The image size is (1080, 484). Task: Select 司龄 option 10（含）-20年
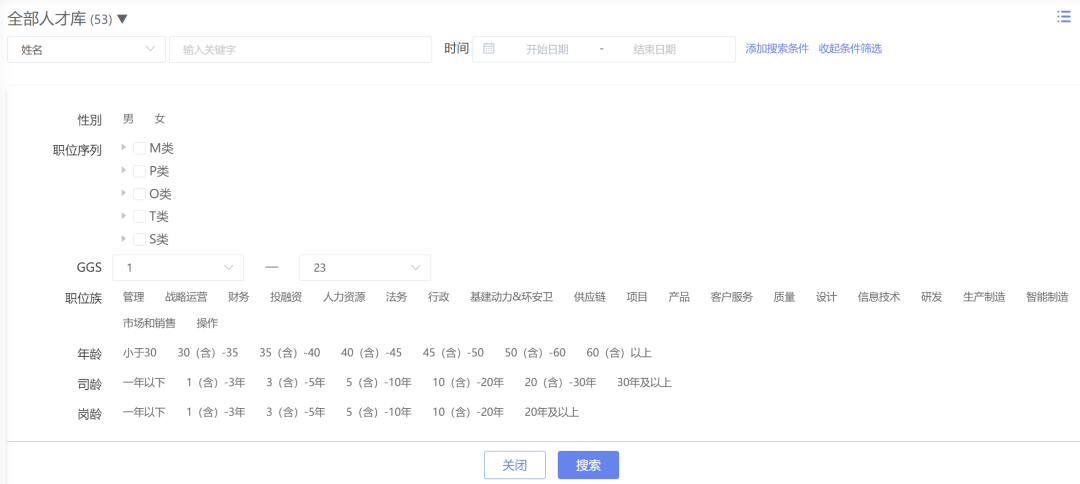point(468,383)
